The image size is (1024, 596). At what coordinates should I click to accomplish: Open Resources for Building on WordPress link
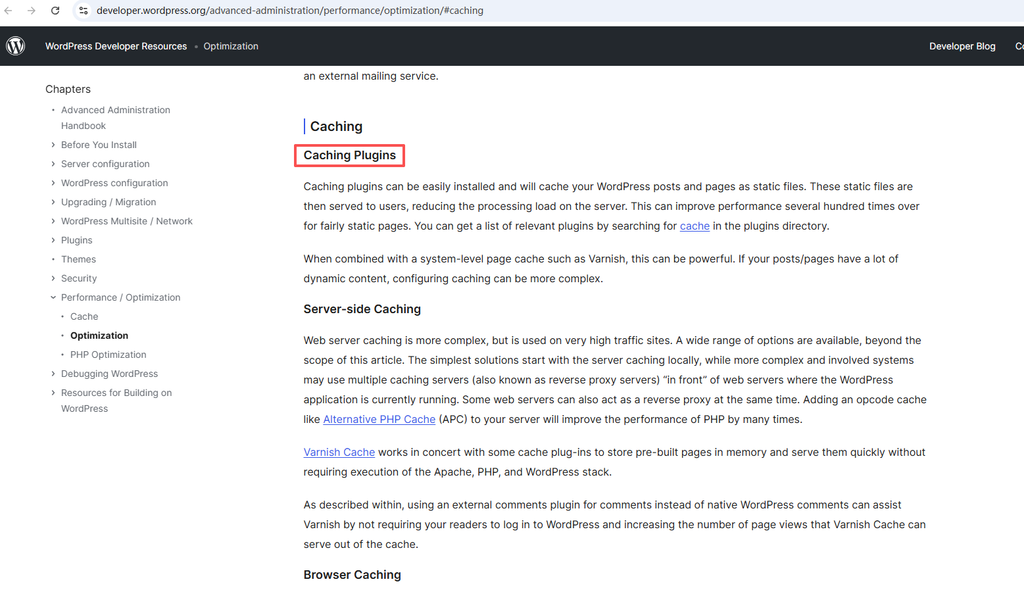tap(116, 400)
